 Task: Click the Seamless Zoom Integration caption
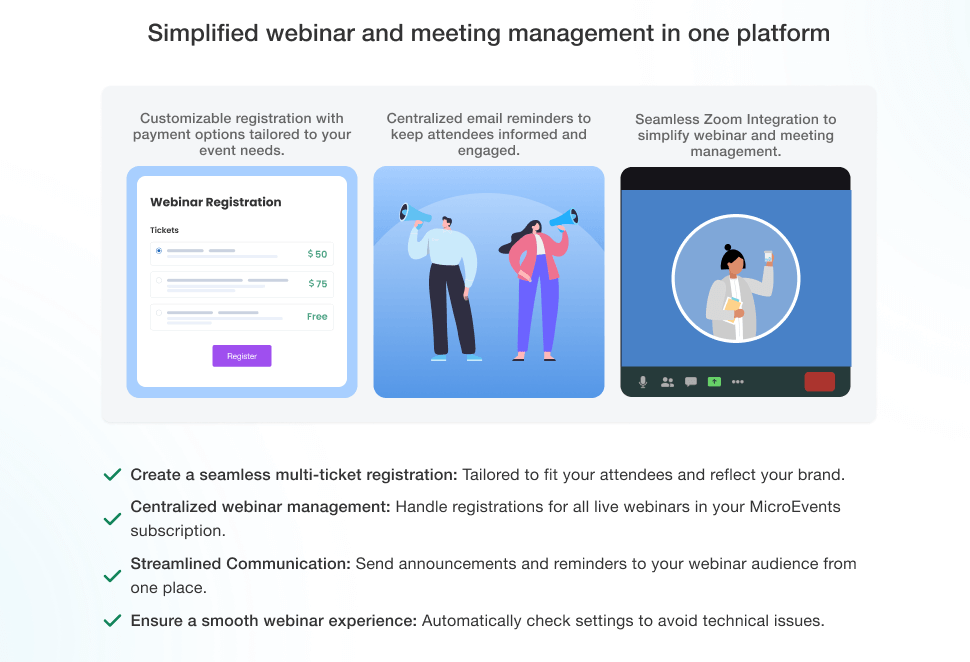(735, 135)
